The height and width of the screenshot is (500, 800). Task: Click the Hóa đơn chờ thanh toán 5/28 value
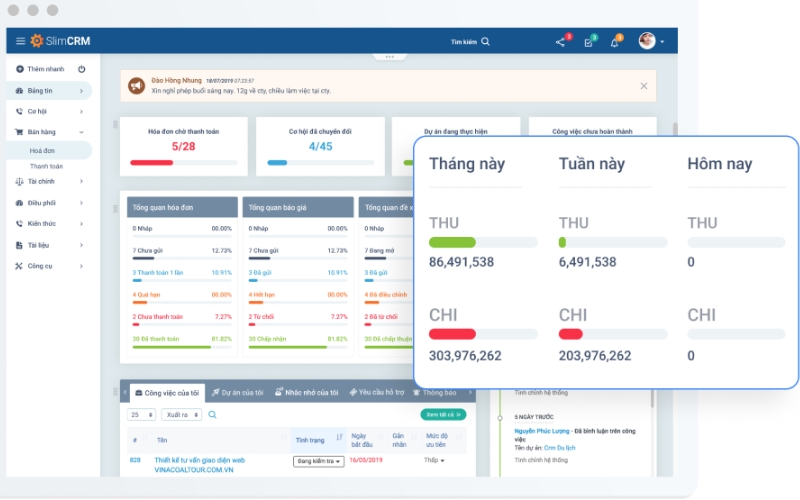point(183,146)
